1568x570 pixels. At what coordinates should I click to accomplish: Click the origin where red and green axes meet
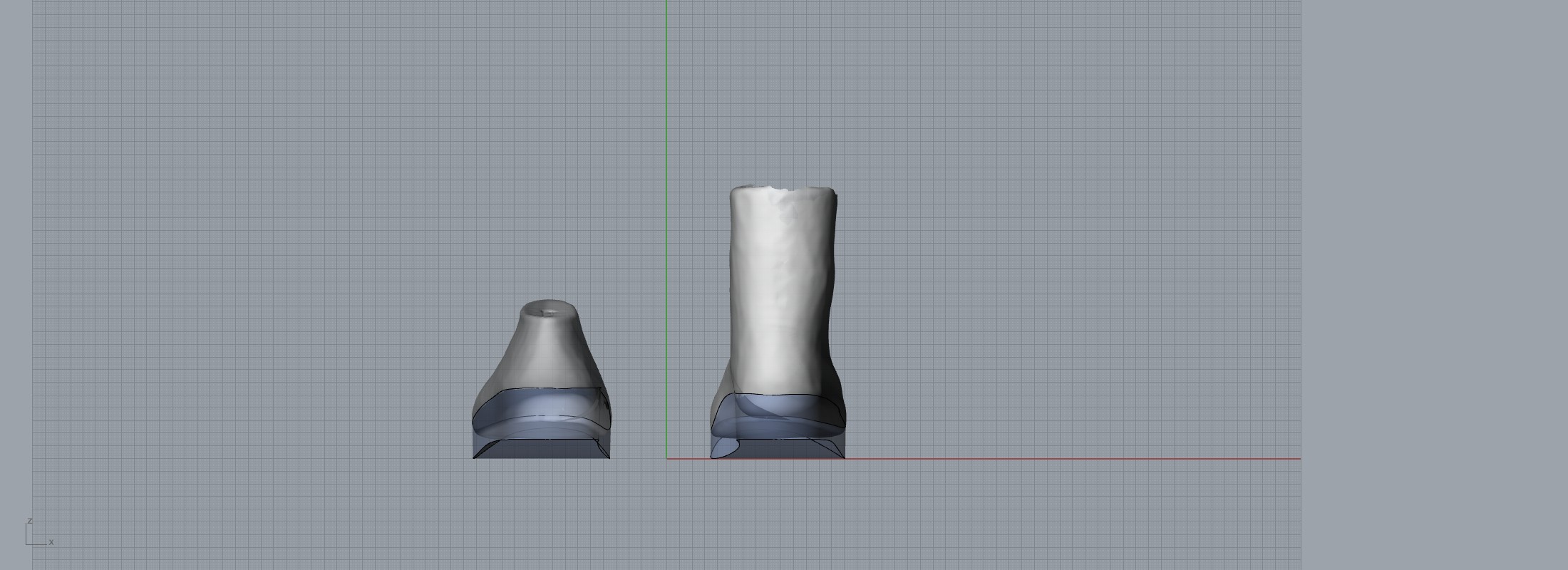[x=667, y=459]
